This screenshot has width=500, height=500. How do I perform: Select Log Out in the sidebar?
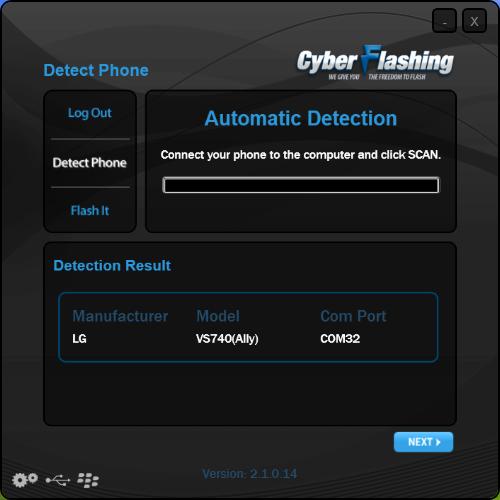[x=90, y=113]
